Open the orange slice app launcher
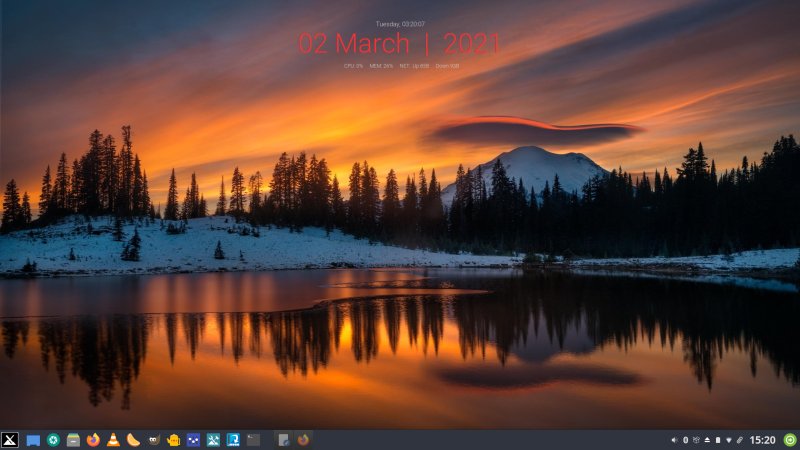800x450 pixels. point(133,440)
